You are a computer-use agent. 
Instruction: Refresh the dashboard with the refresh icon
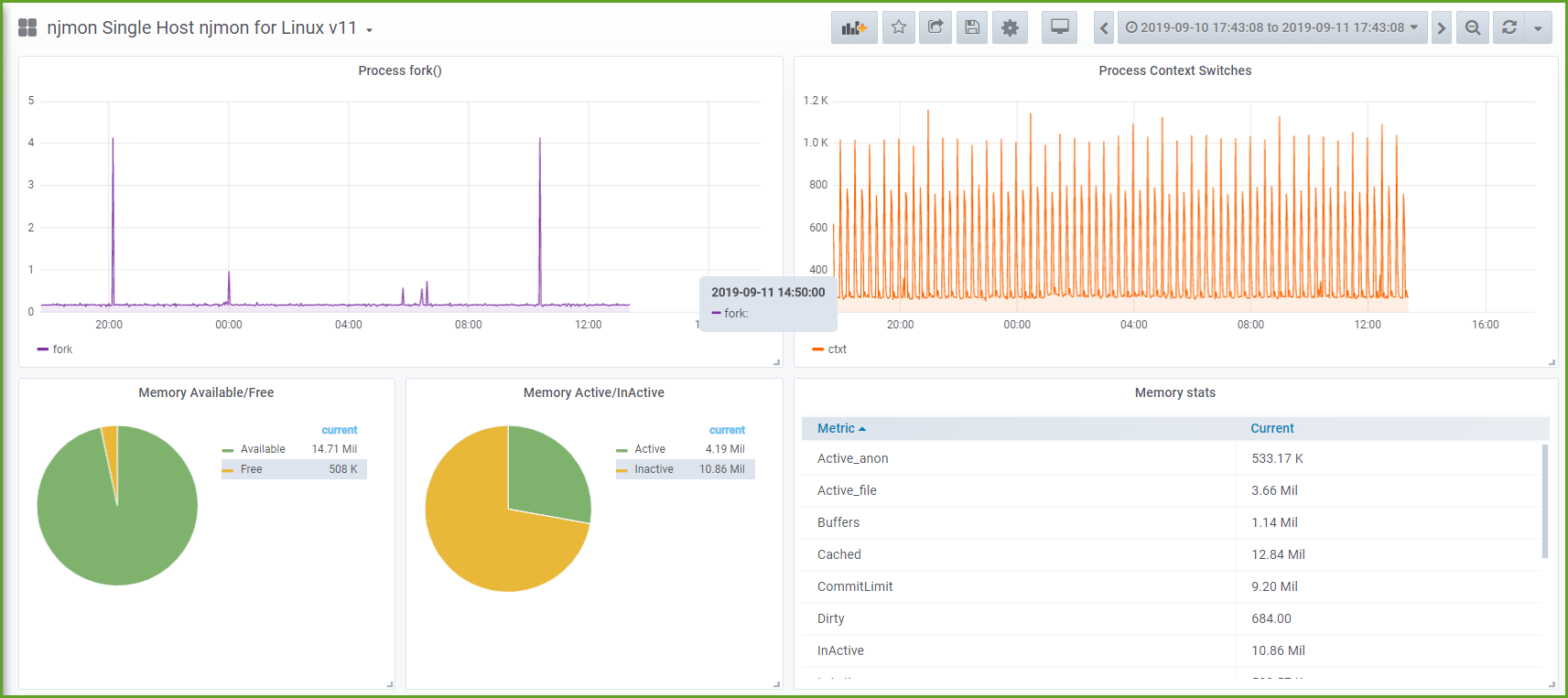(1509, 27)
